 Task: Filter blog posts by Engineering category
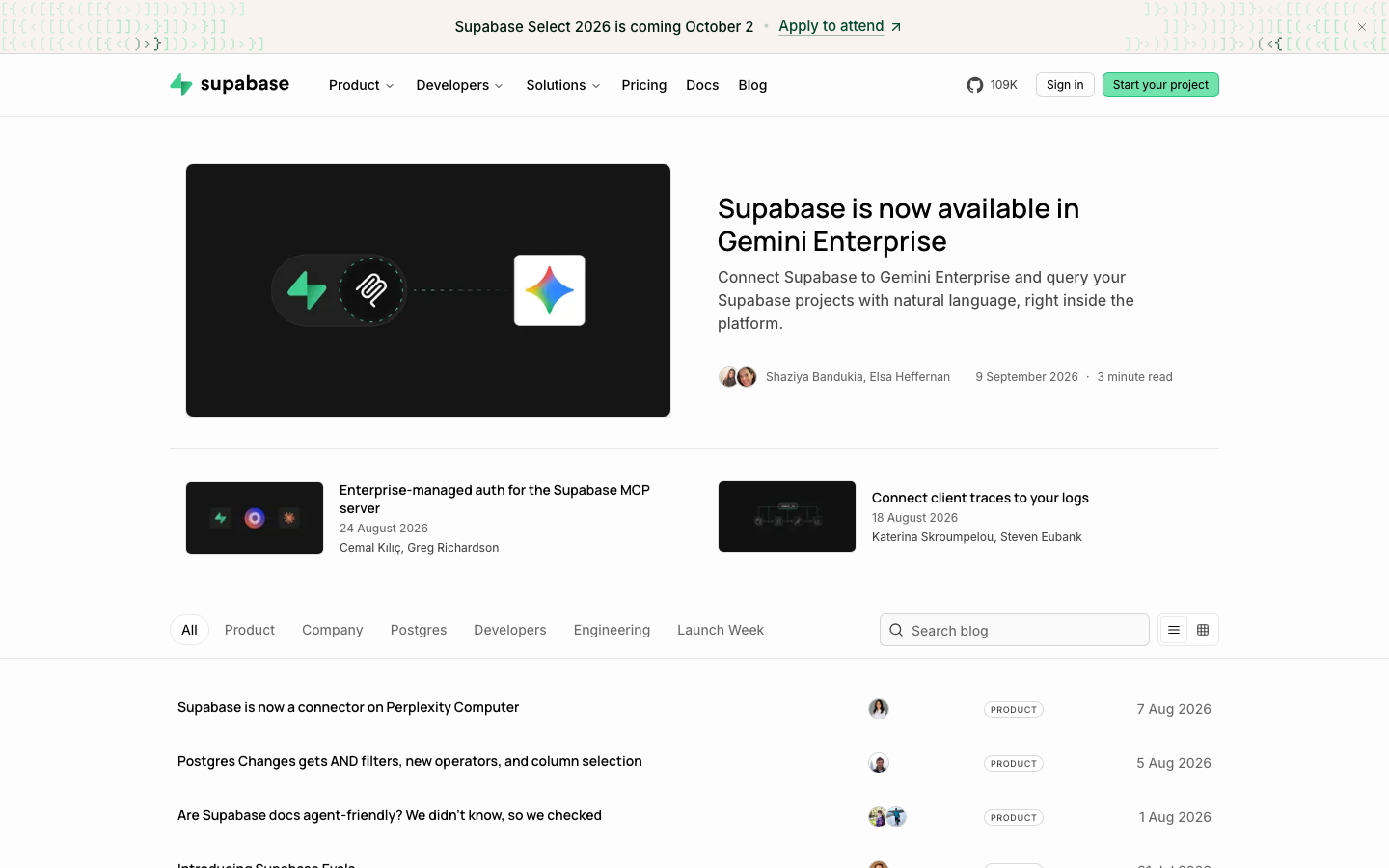(612, 630)
